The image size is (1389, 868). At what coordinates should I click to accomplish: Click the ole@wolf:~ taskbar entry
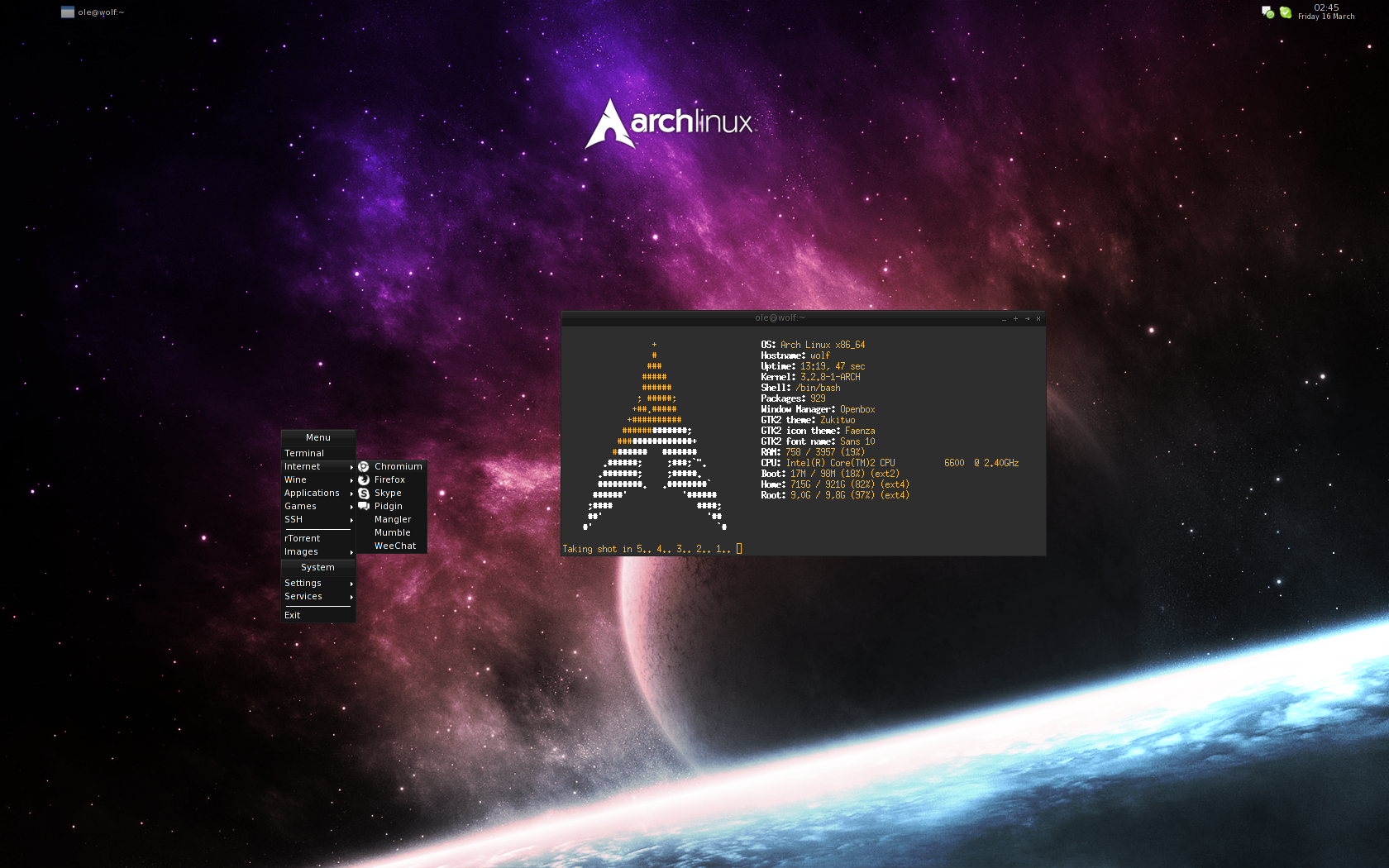click(x=93, y=12)
